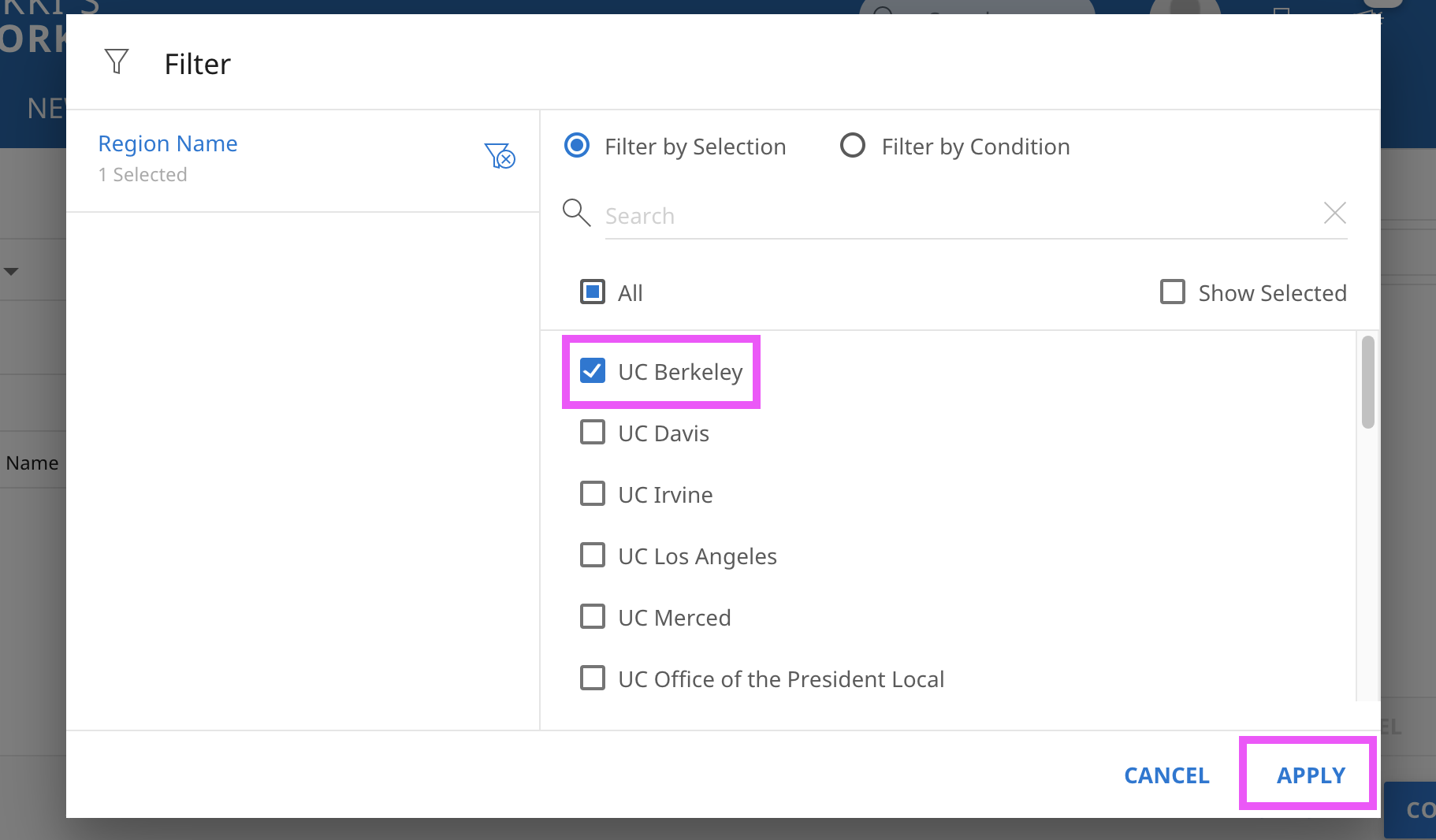Check the UC Irvine option

593,494
